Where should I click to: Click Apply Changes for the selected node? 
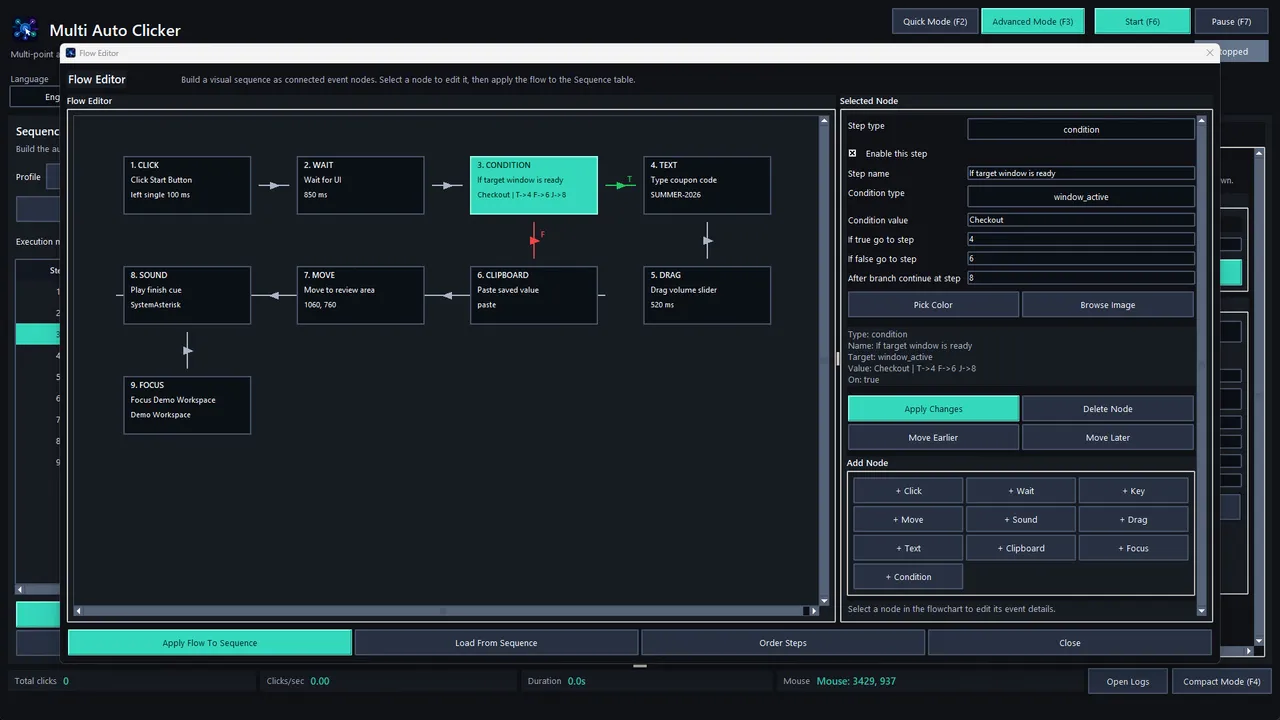click(933, 409)
